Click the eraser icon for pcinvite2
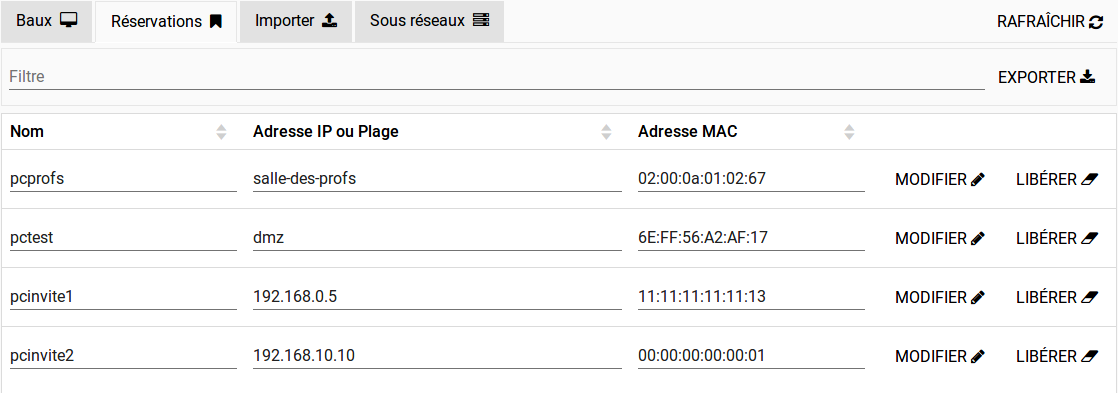1118x393 pixels. pos(1090,356)
